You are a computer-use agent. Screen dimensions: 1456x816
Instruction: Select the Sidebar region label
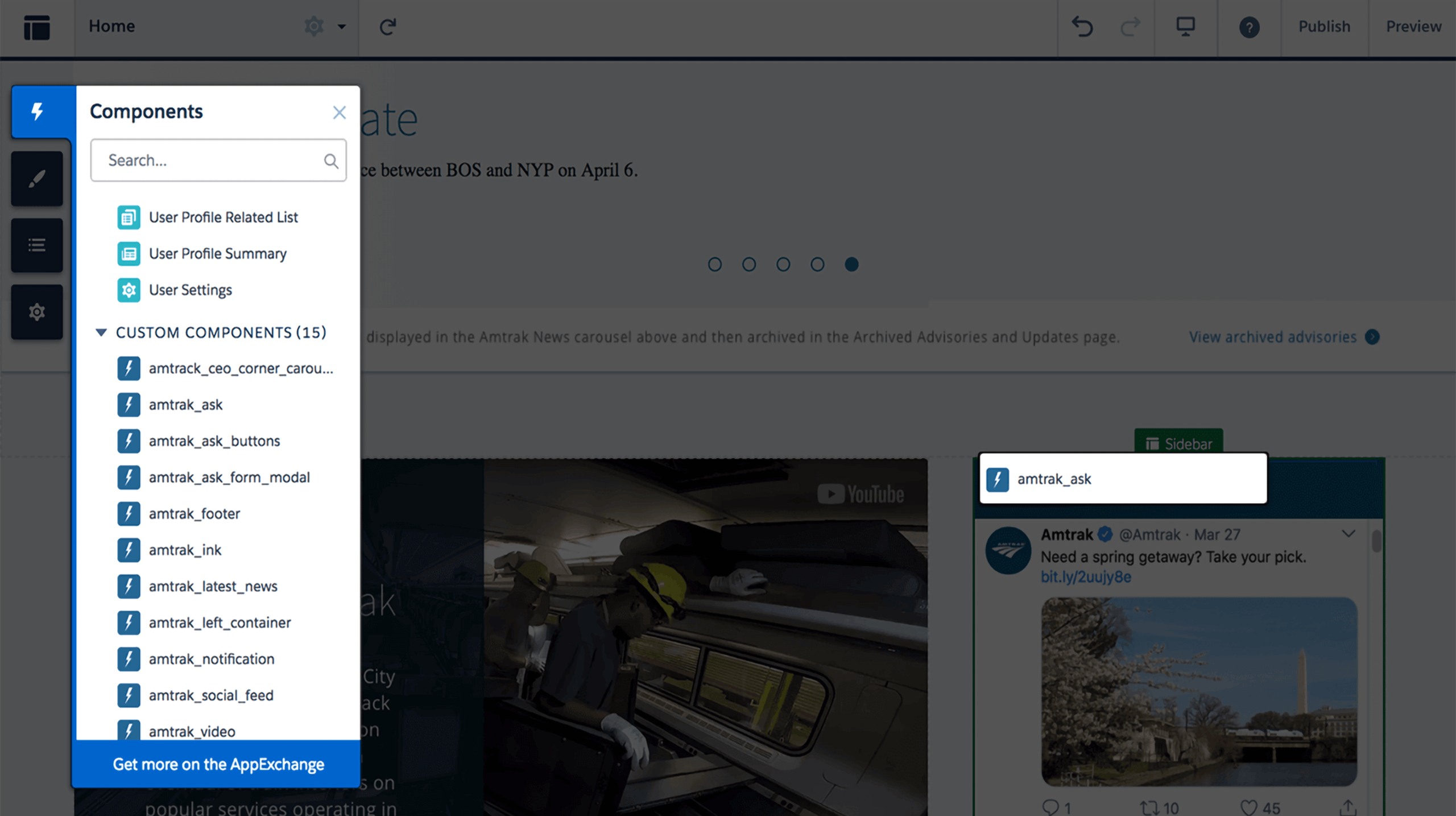(x=1178, y=443)
